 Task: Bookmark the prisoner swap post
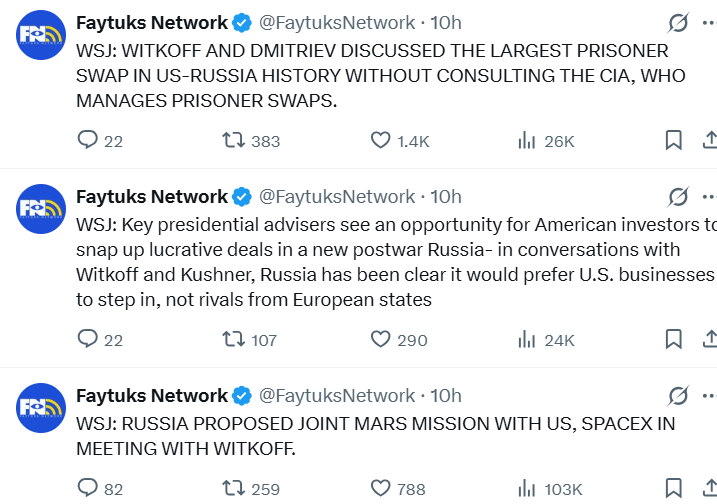tap(674, 141)
